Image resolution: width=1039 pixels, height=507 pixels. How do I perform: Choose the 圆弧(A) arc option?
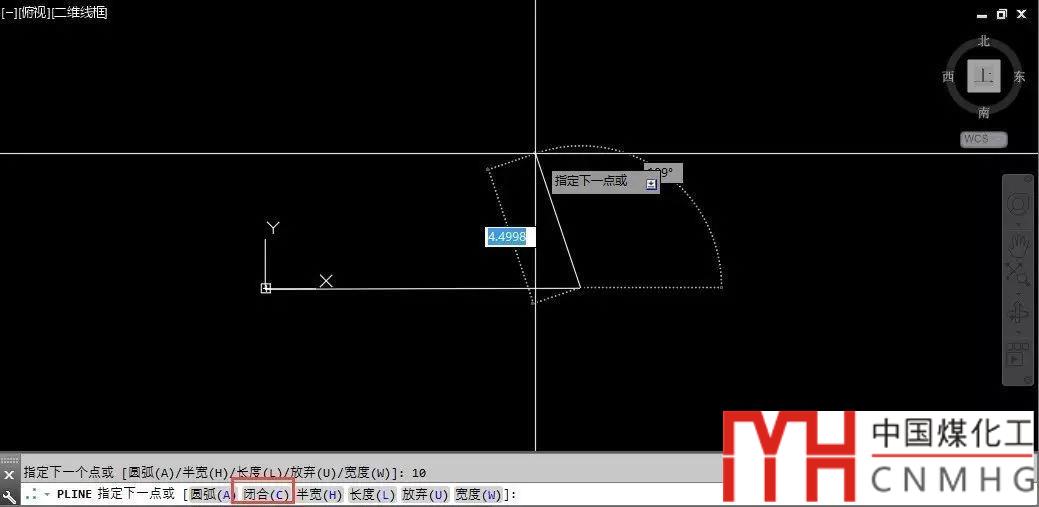pos(211,494)
